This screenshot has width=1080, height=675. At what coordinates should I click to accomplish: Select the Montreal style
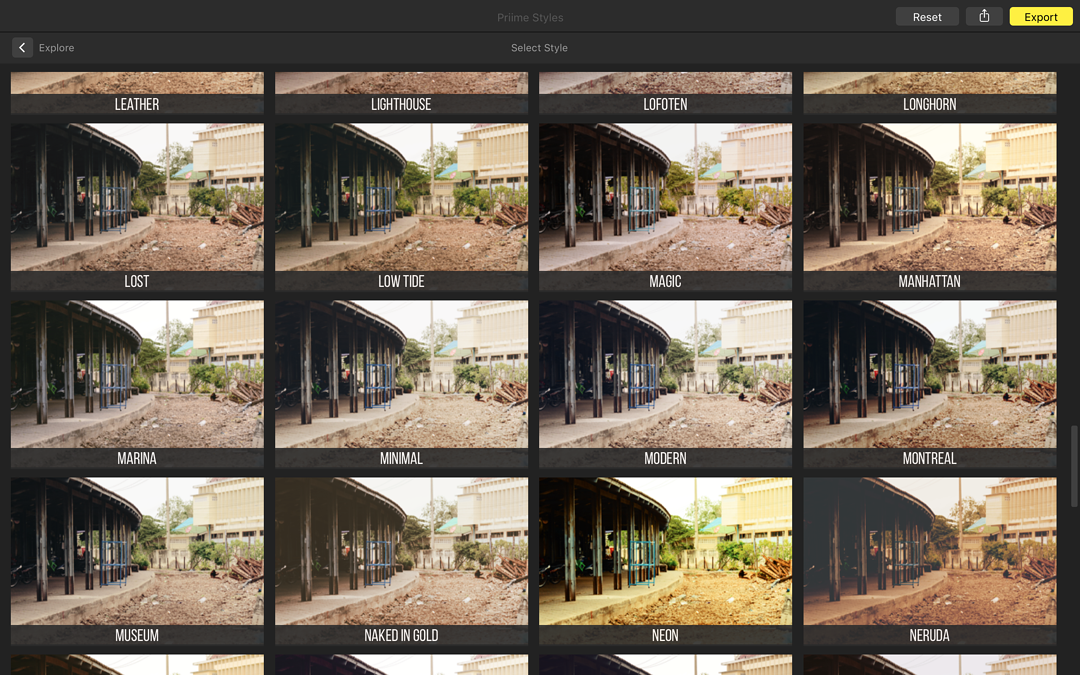click(x=930, y=384)
